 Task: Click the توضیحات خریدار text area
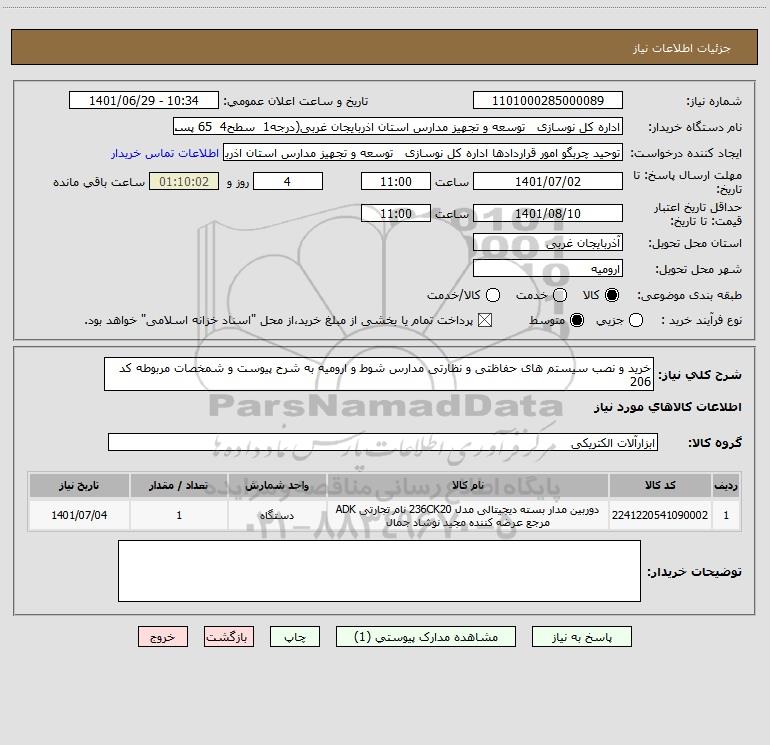(379, 571)
